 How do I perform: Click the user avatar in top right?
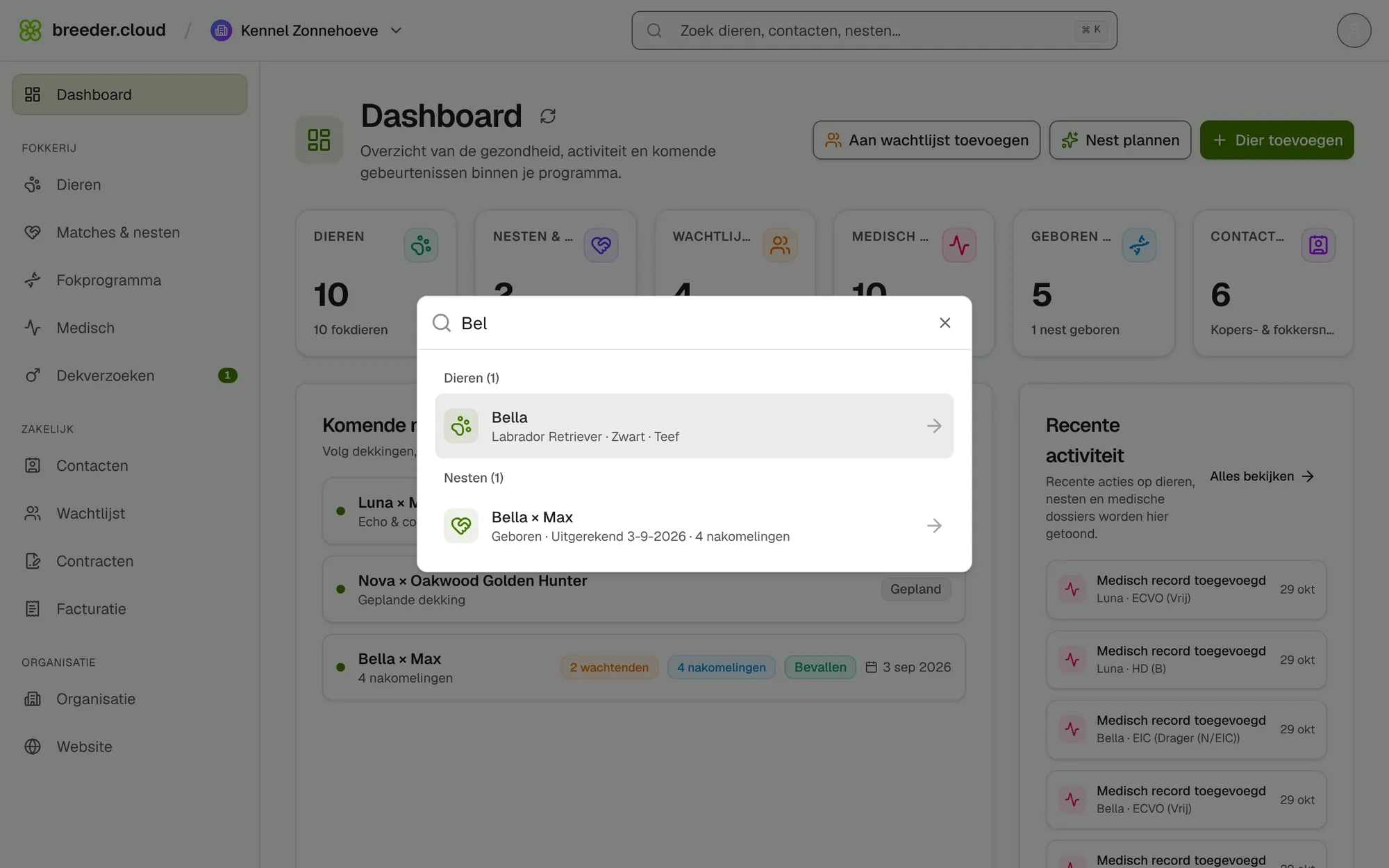point(1354,31)
